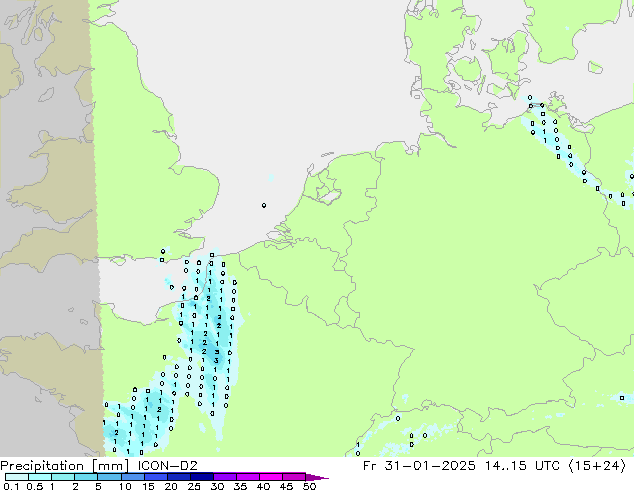Choose the 35–40 mm magenta legend swatch

point(248,477)
